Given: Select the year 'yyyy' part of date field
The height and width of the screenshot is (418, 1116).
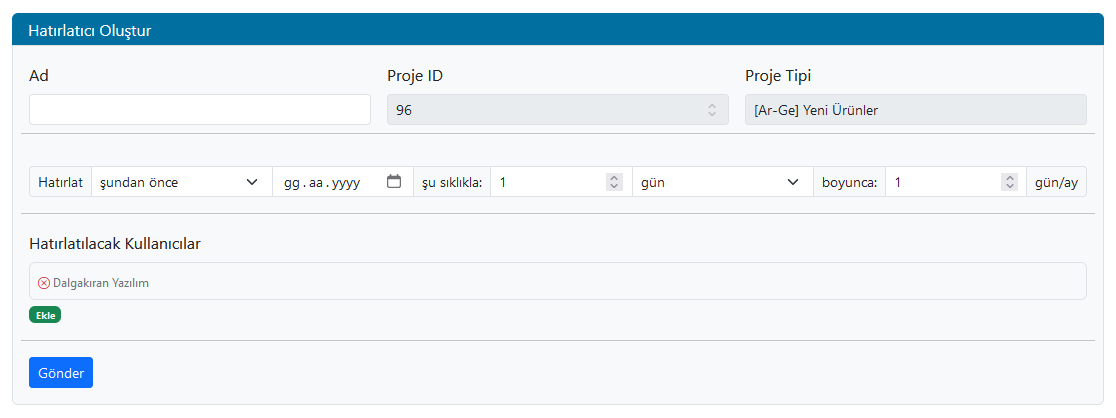Looking at the screenshot, I should click(x=345, y=183).
